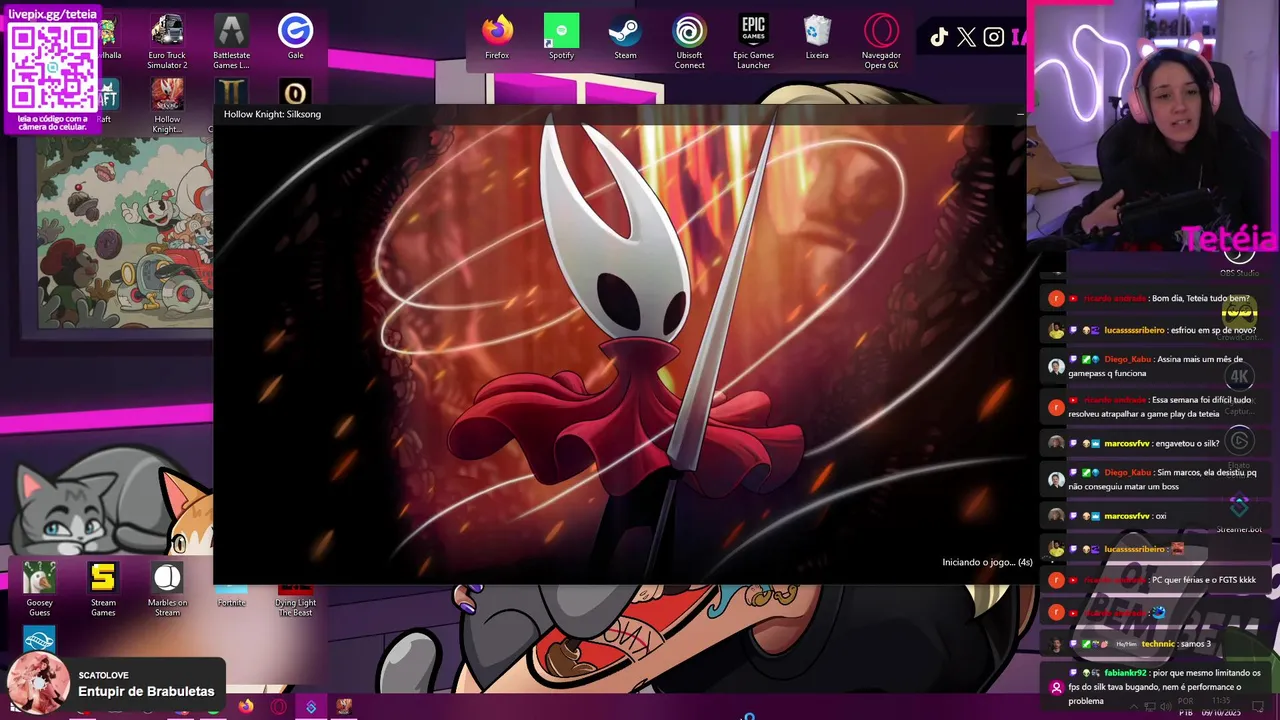Select the Fortnite desktop shortcut

click(x=231, y=596)
